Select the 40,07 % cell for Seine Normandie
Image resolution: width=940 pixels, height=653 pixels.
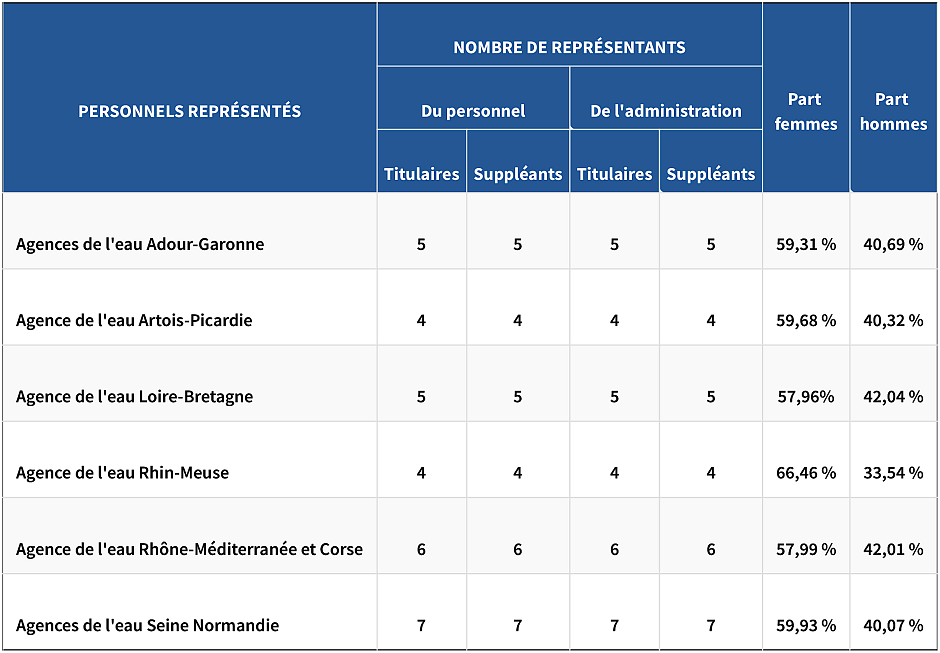tap(893, 625)
